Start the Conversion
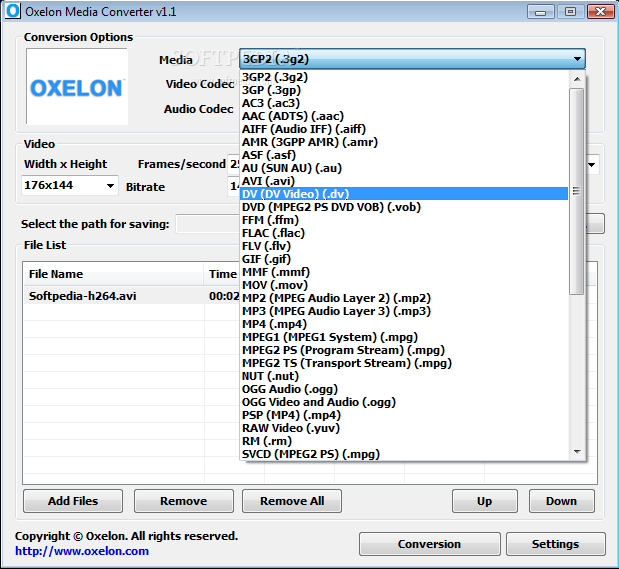The width and height of the screenshot is (619, 569). (x=430, y=544)
